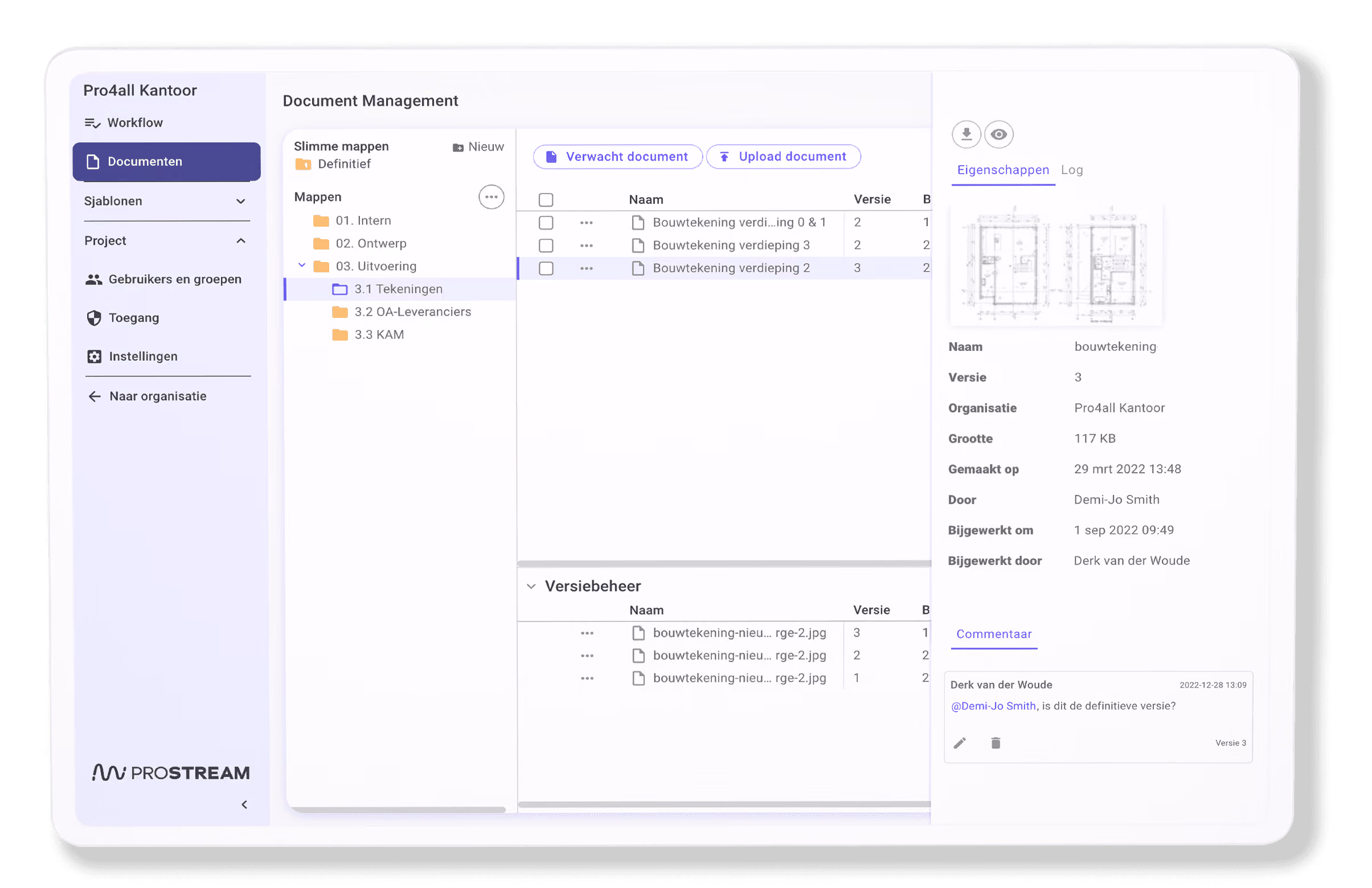
Task: Select the 01. Intern folder
Action: pyautogui.click(x=352, y=220)
